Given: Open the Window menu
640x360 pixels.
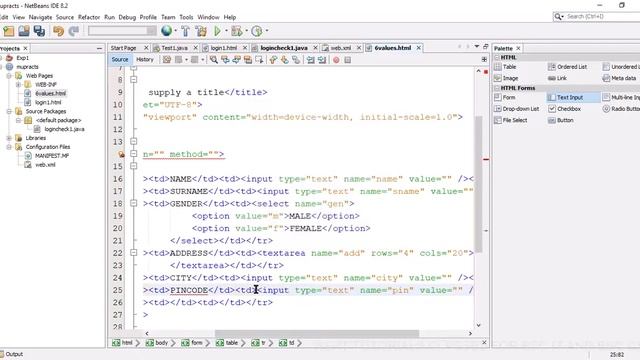Looking at the screenshot, I should coord(208,17).
